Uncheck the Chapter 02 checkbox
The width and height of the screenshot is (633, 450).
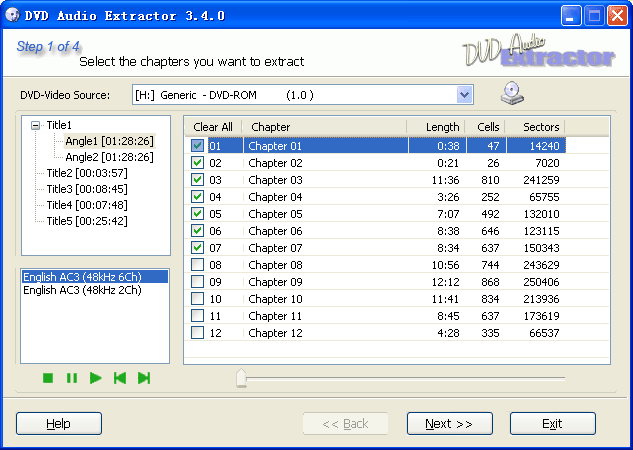pos(197,163)
